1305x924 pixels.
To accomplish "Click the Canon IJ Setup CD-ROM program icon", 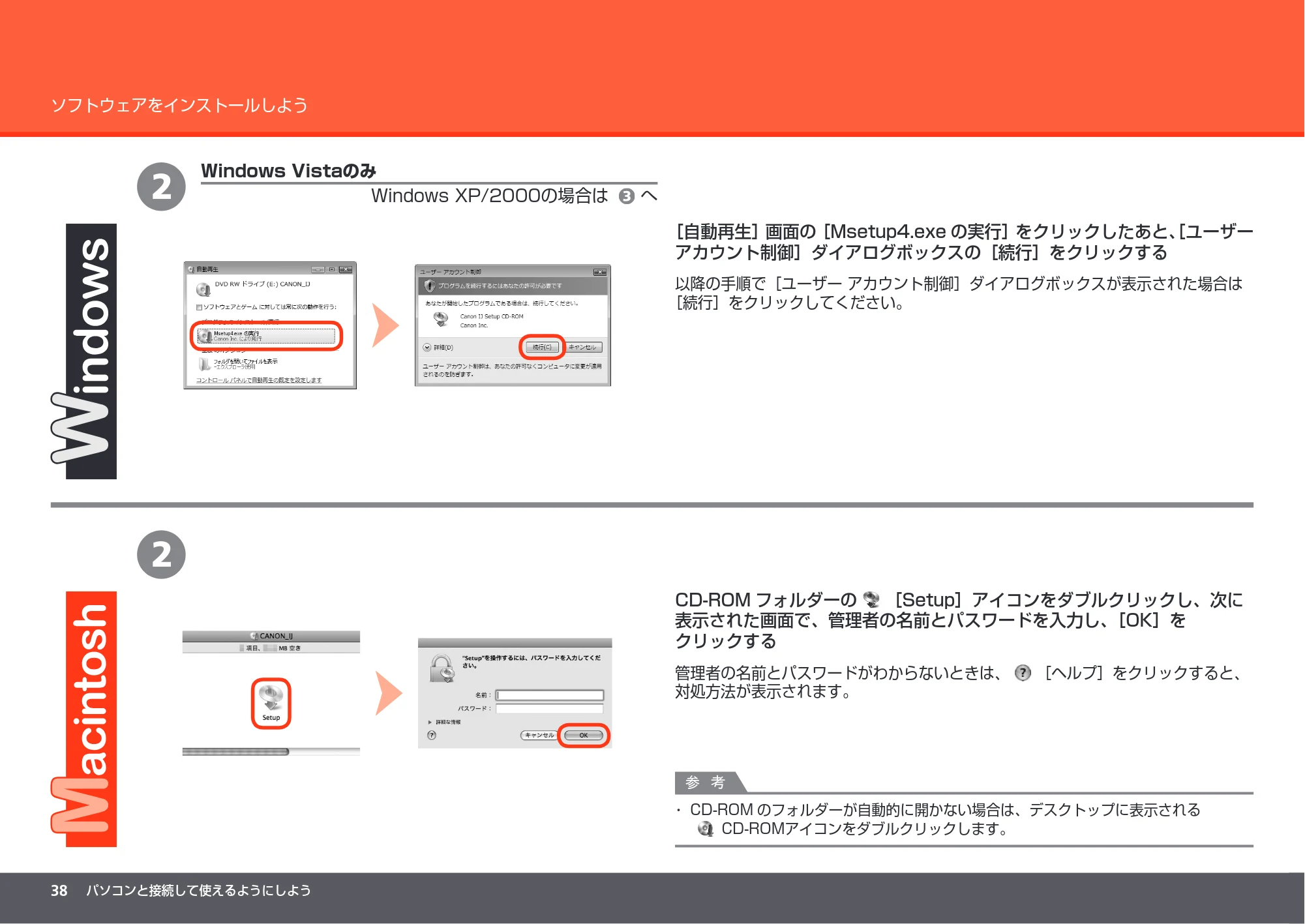I will [x=442, y=320].
